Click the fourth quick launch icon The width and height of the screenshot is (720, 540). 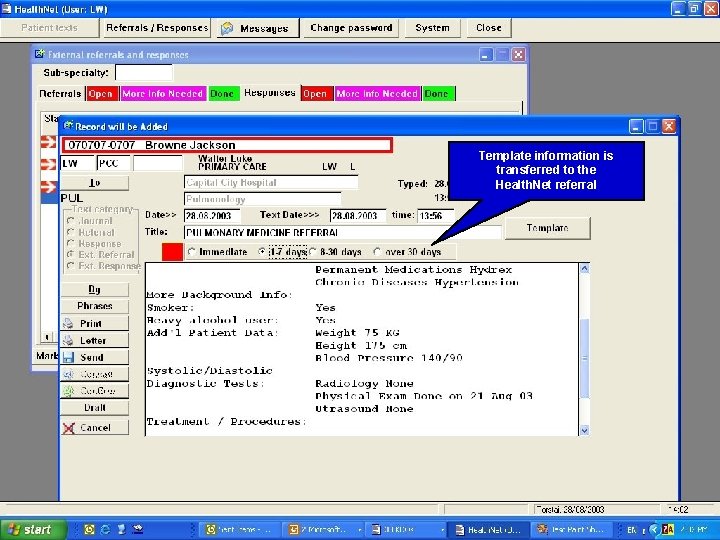138,529
